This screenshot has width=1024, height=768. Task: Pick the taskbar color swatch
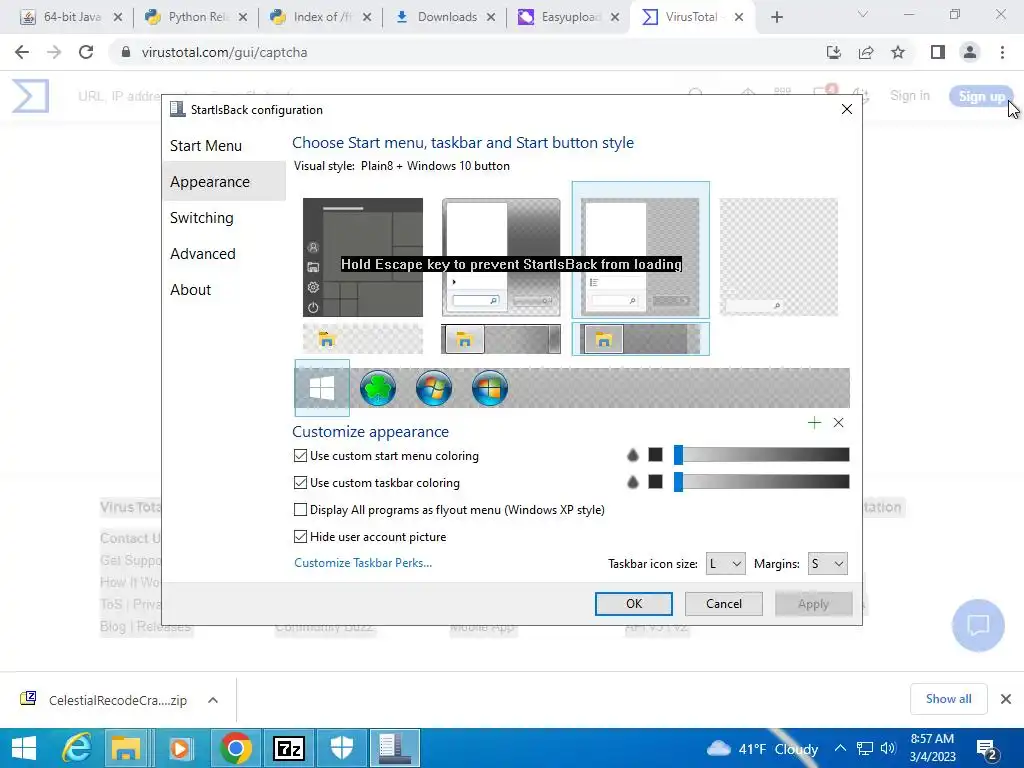click(656, 482)
